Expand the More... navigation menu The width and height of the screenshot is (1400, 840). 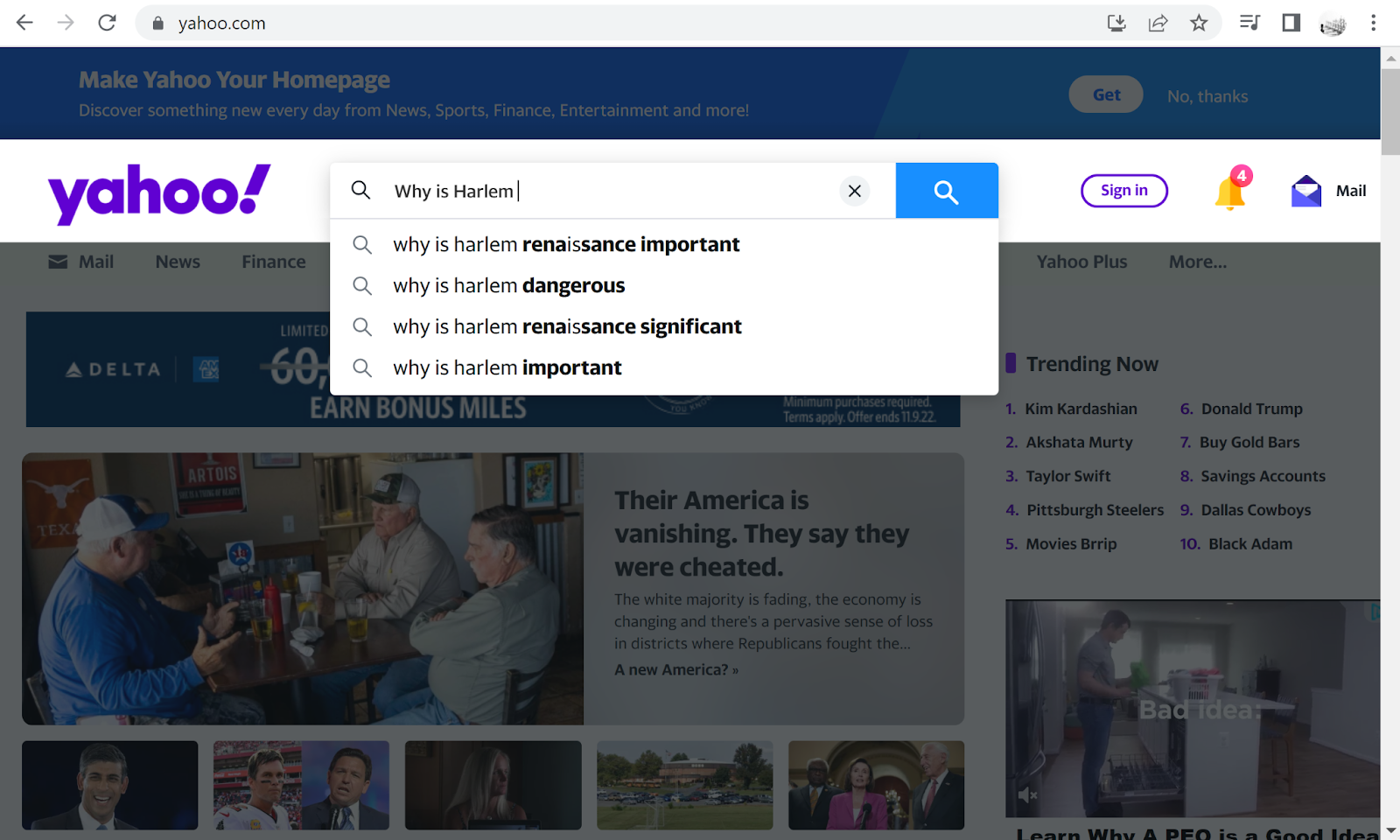(x=1198, y=262)
